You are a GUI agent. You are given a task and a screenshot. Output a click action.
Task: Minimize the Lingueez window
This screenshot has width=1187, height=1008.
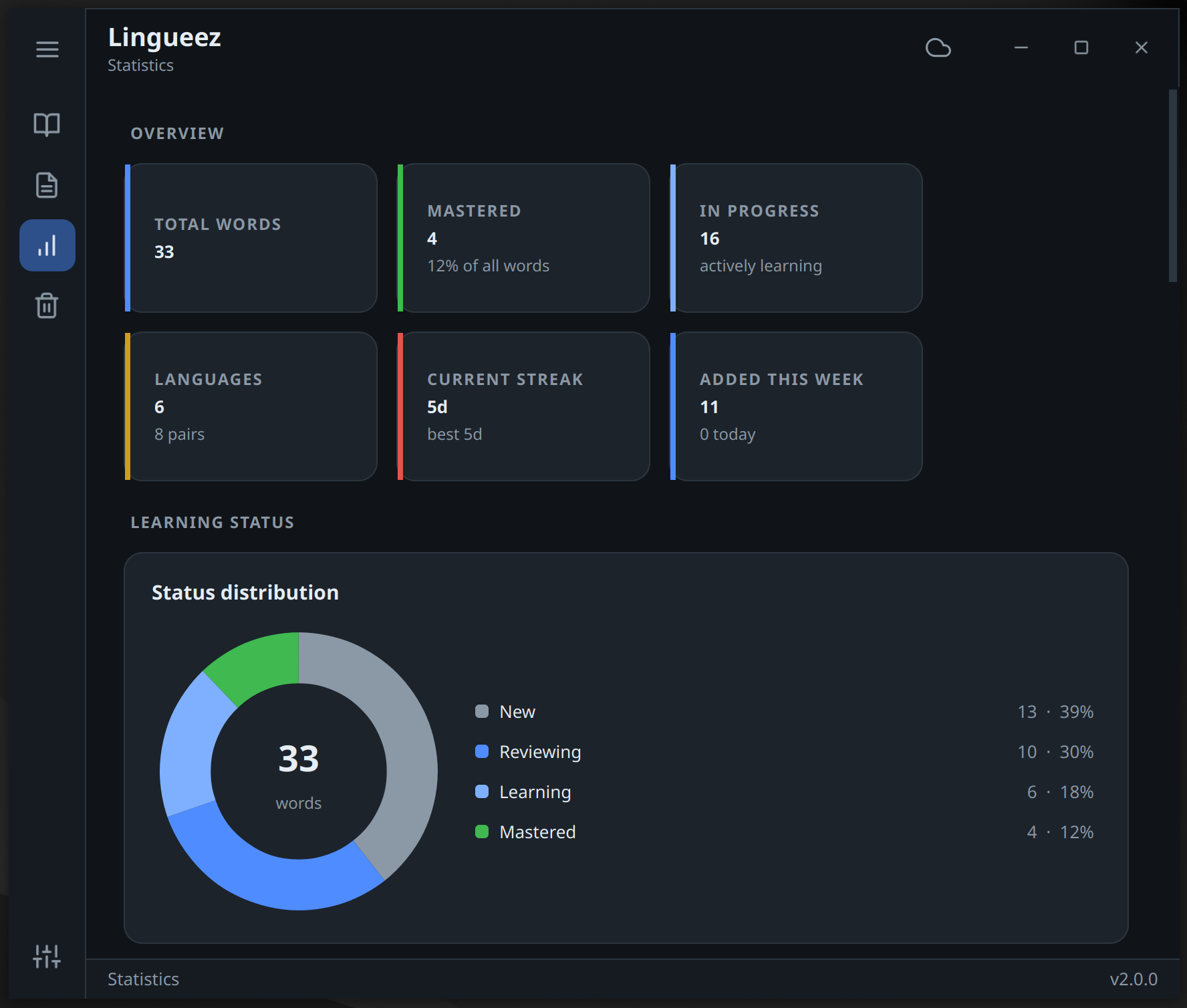click(1021, 47)
